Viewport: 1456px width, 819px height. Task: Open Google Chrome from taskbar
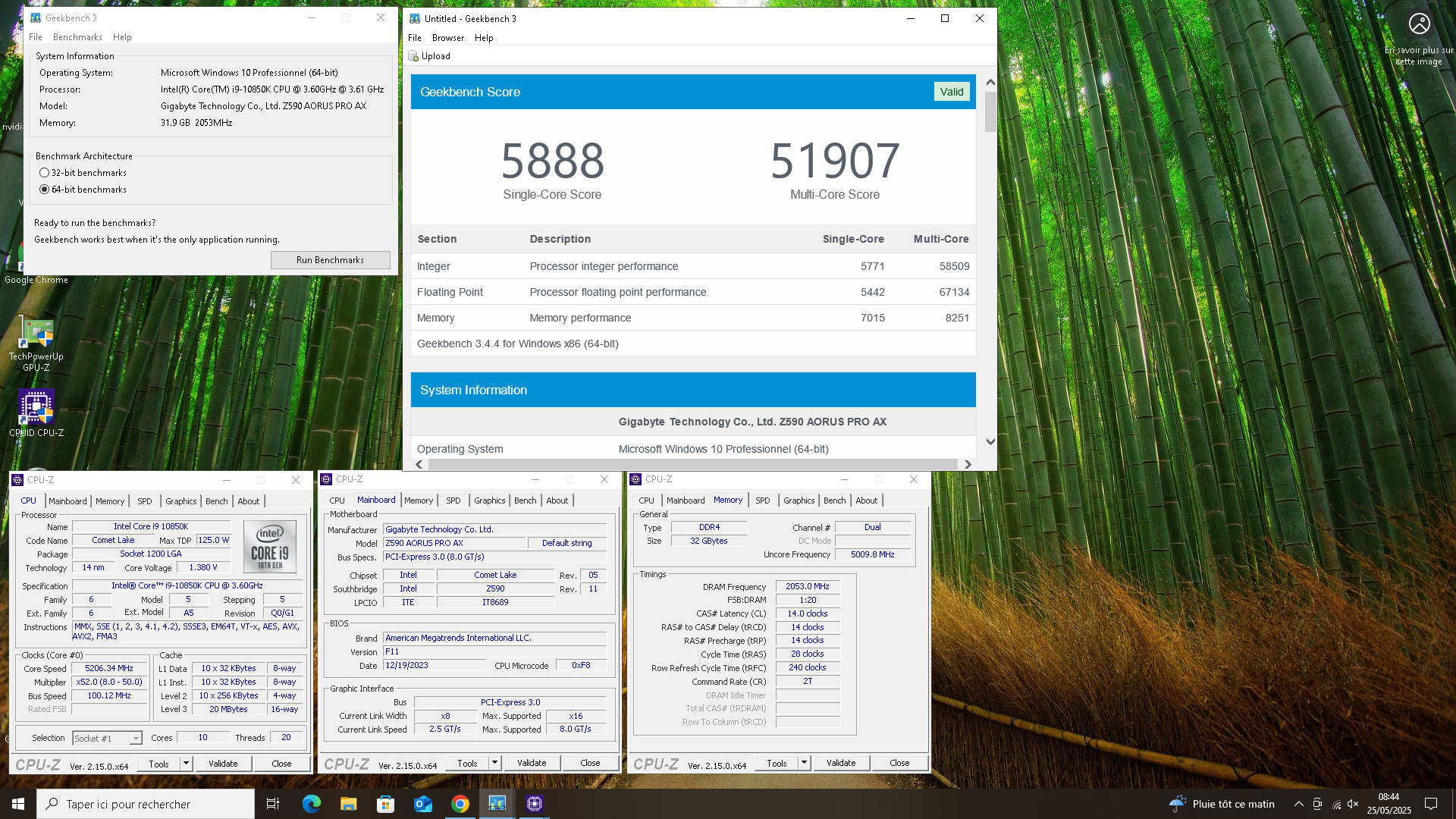click(x=460, y=804)
